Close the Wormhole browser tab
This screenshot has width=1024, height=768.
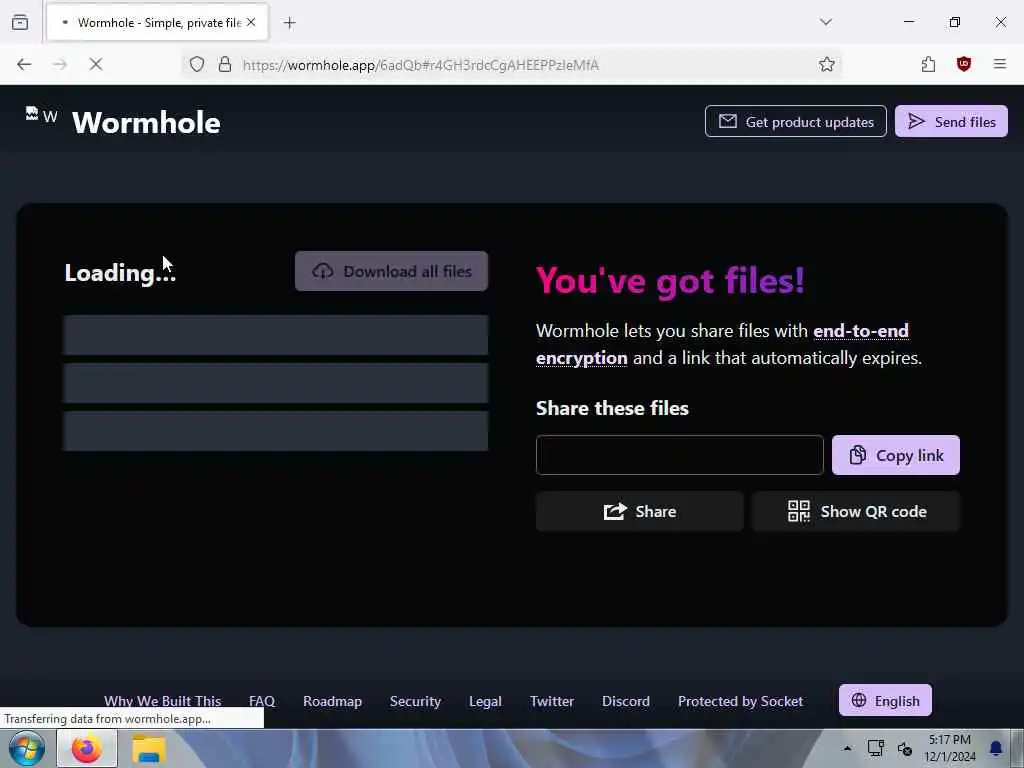pos(251,22)
